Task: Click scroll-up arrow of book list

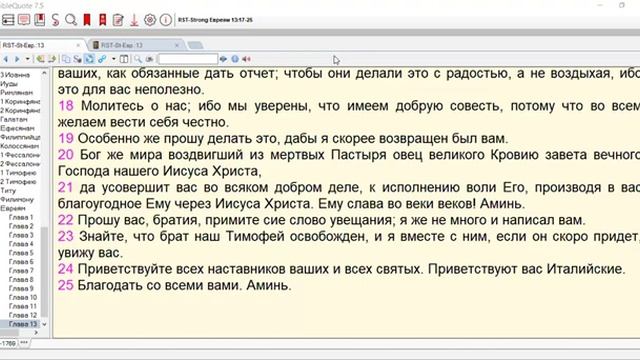Action: [x=44, y=73]
